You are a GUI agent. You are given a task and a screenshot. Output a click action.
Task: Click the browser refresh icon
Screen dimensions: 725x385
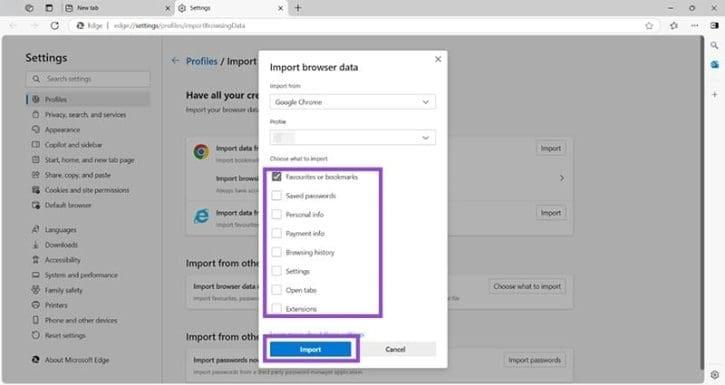pyautogui.click(x=55, y=26)
